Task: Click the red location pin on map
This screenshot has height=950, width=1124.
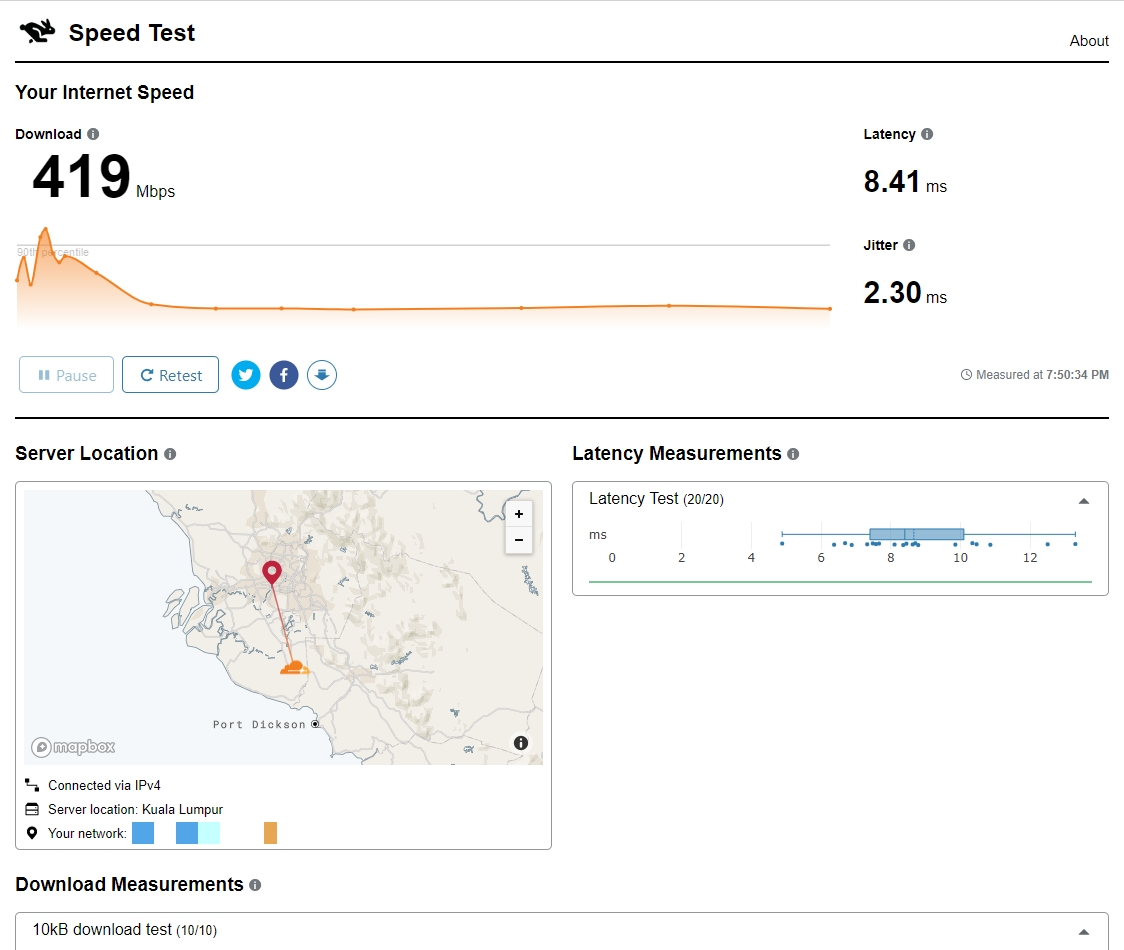Action: point(271,572)
